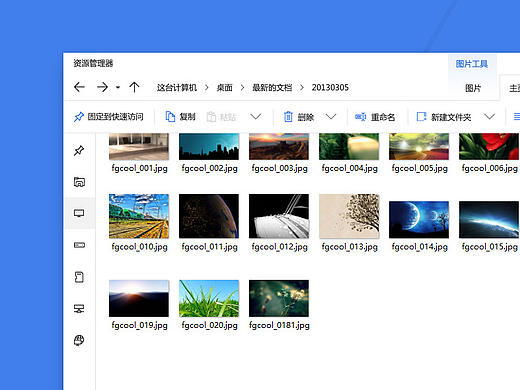Click the filename text fgcool_005.jpg
The height and width of the screenshot is (390, 520).
click(x=419, y=168)
